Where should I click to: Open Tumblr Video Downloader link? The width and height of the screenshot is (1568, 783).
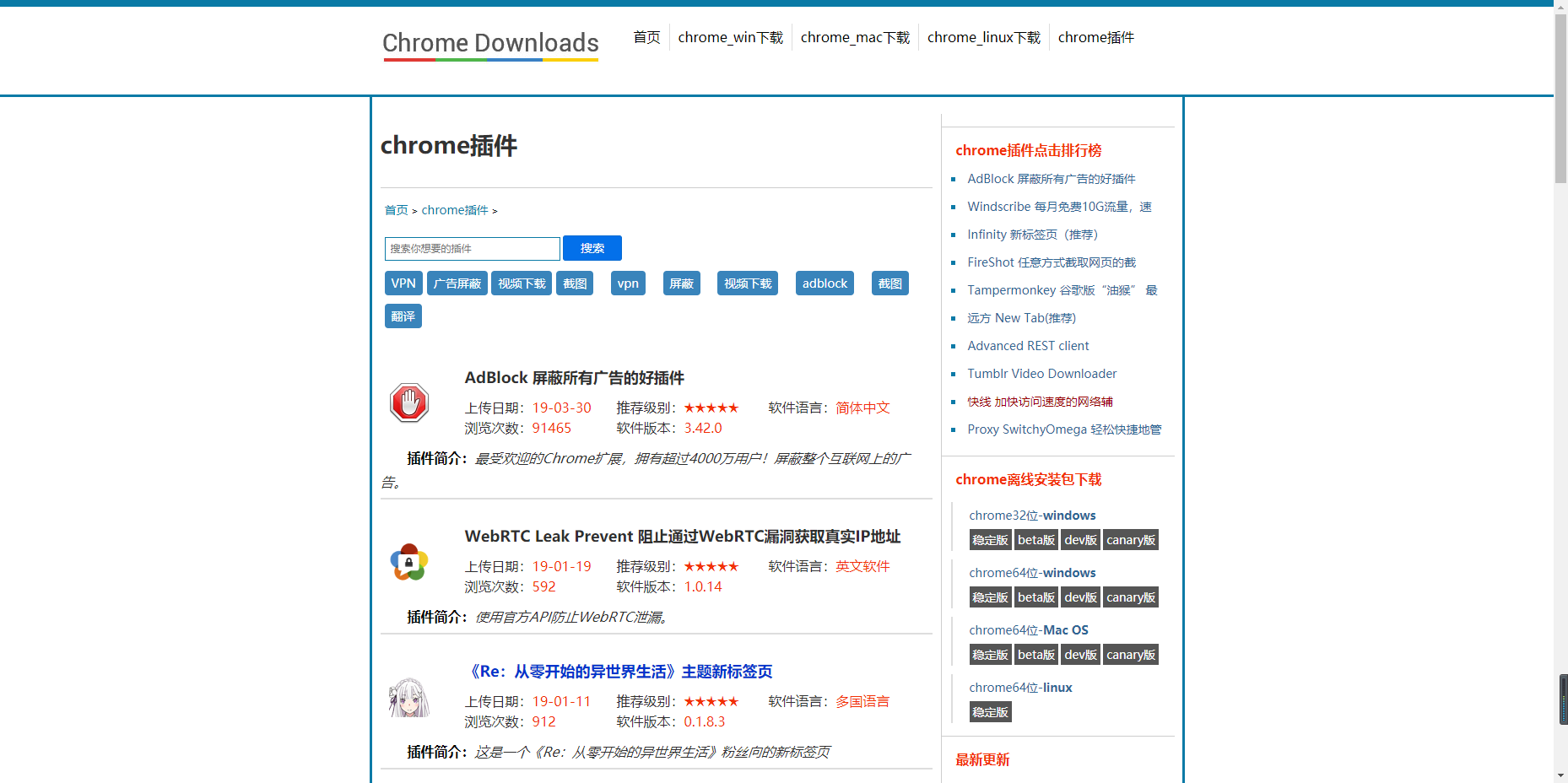point(1042,374)
